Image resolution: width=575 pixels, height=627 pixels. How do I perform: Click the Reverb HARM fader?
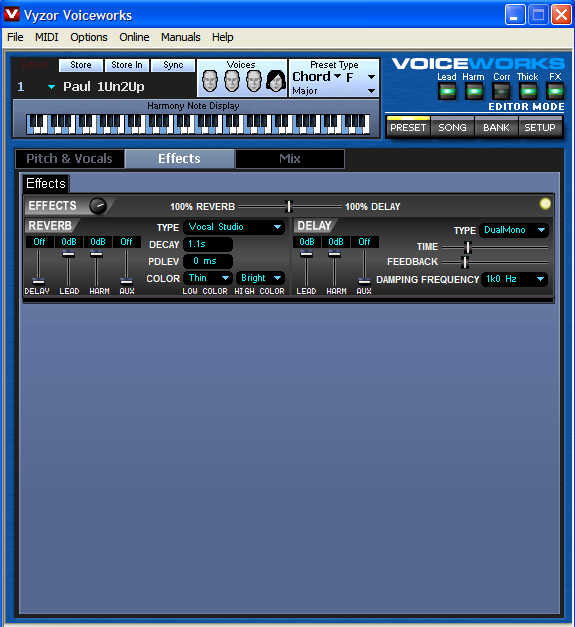96,254
